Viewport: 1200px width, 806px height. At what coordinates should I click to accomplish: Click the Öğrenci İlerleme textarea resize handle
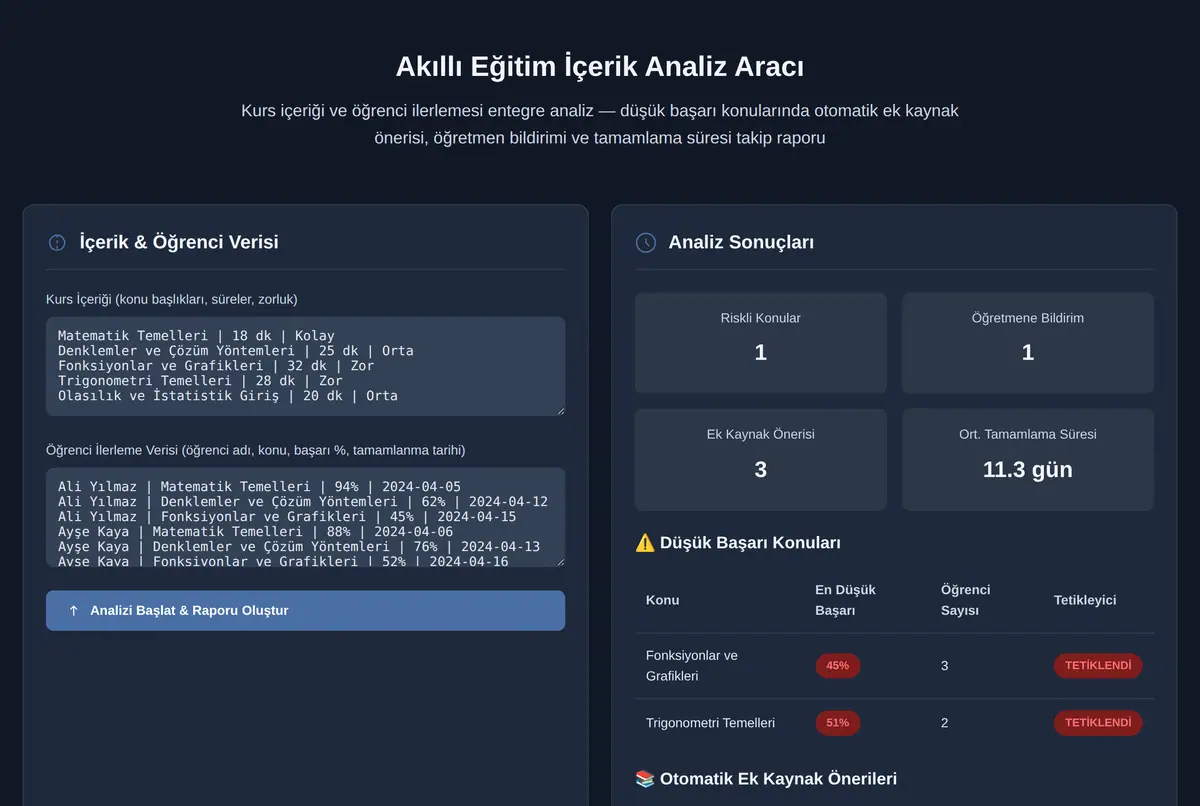tap(559, 561)
